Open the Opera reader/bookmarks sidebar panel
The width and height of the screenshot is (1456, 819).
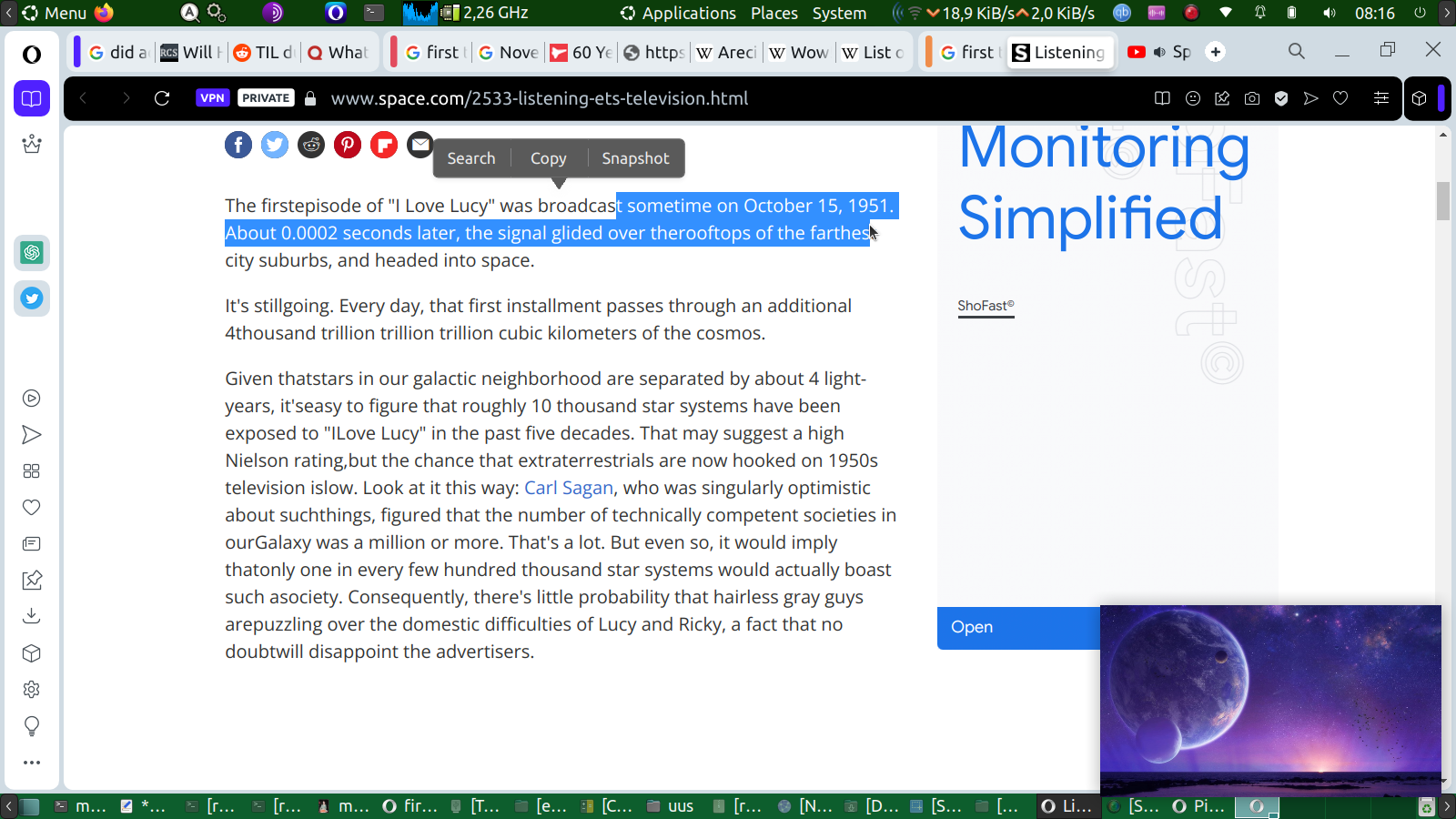click(32, 98)
